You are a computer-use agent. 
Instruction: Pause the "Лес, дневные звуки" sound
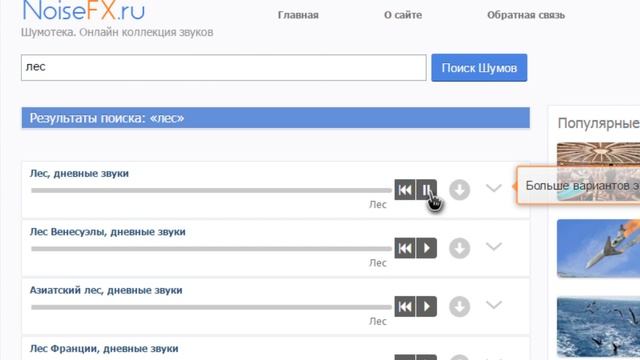[x=427, y=190]
